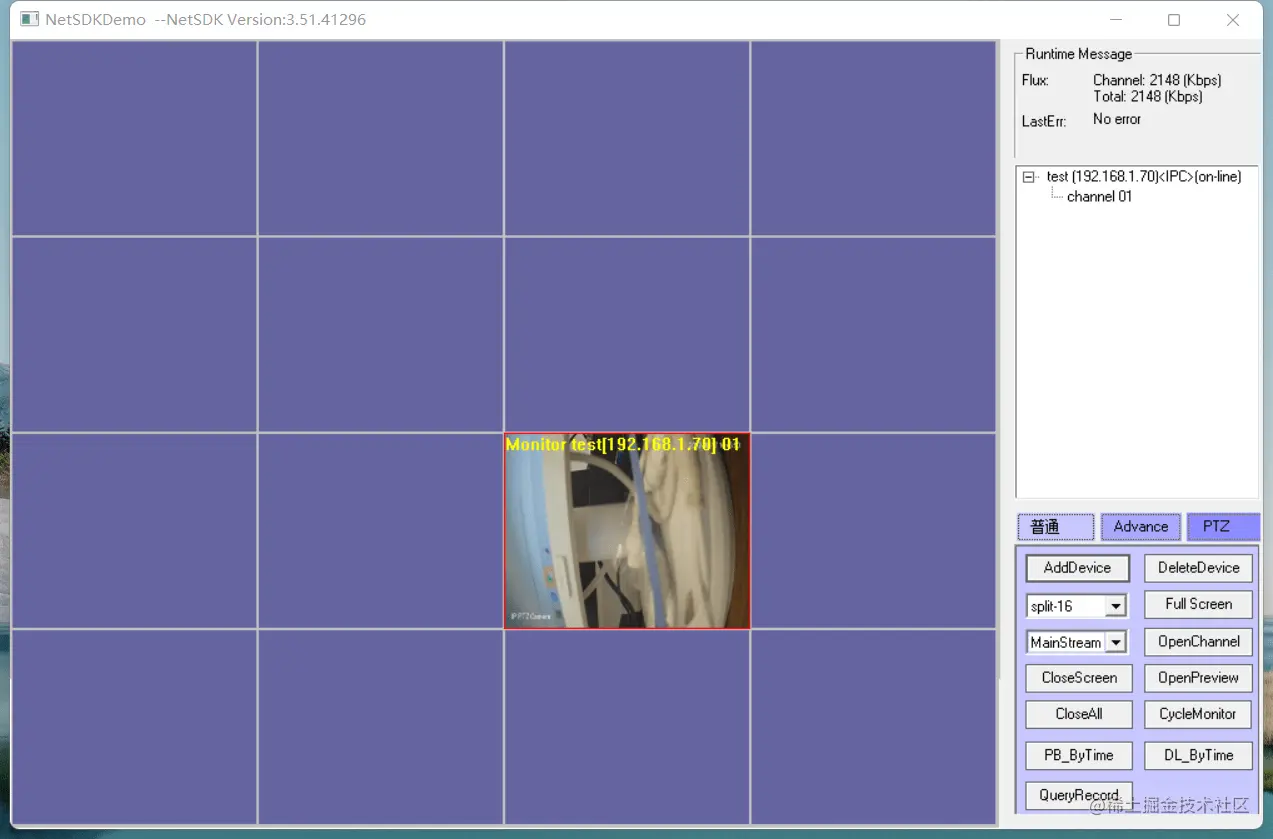This screenshot has height=839, width=1273.
Task: Click the OpenChannel button
Action: 1198,642
